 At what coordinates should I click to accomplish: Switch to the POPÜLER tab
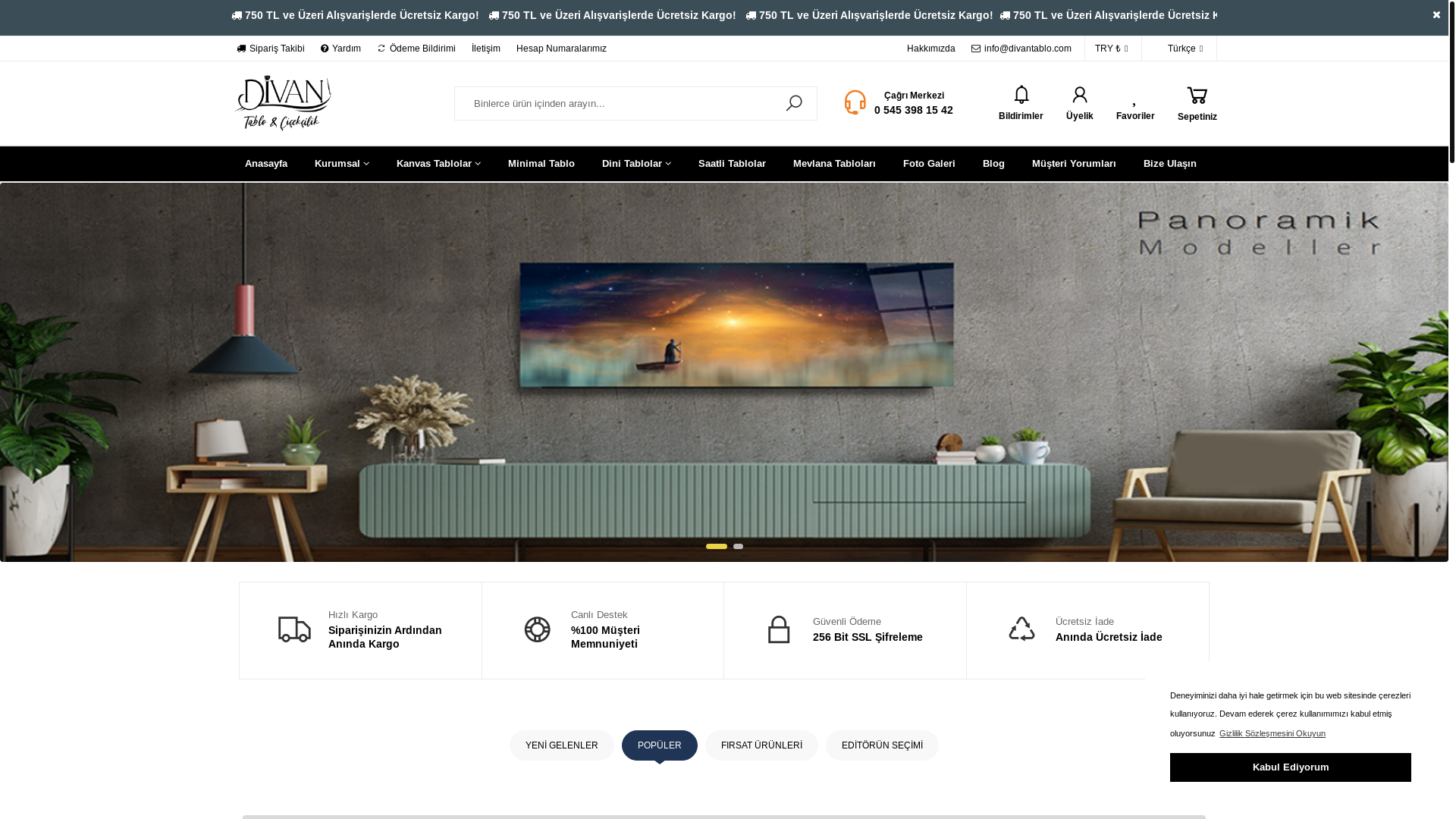660,745
